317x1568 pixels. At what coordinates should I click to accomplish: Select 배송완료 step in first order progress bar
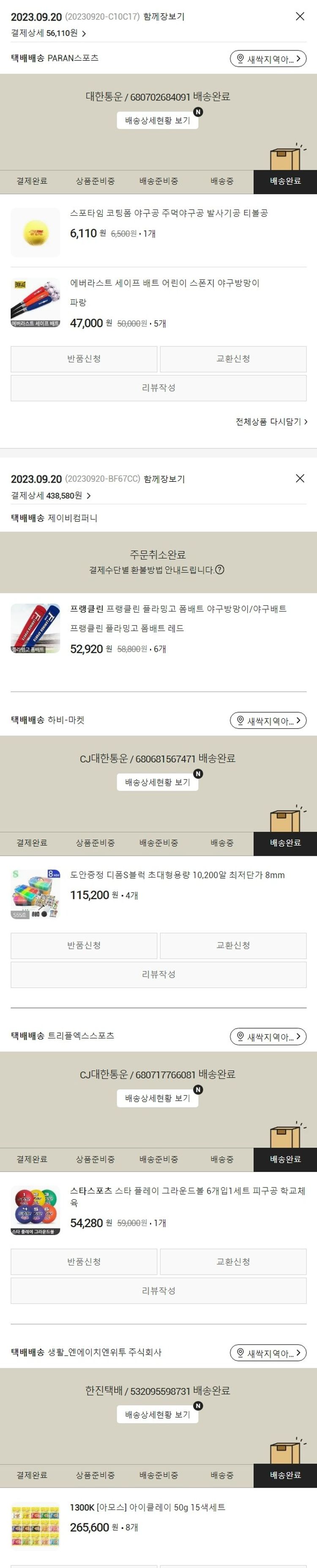coord(285,181)
